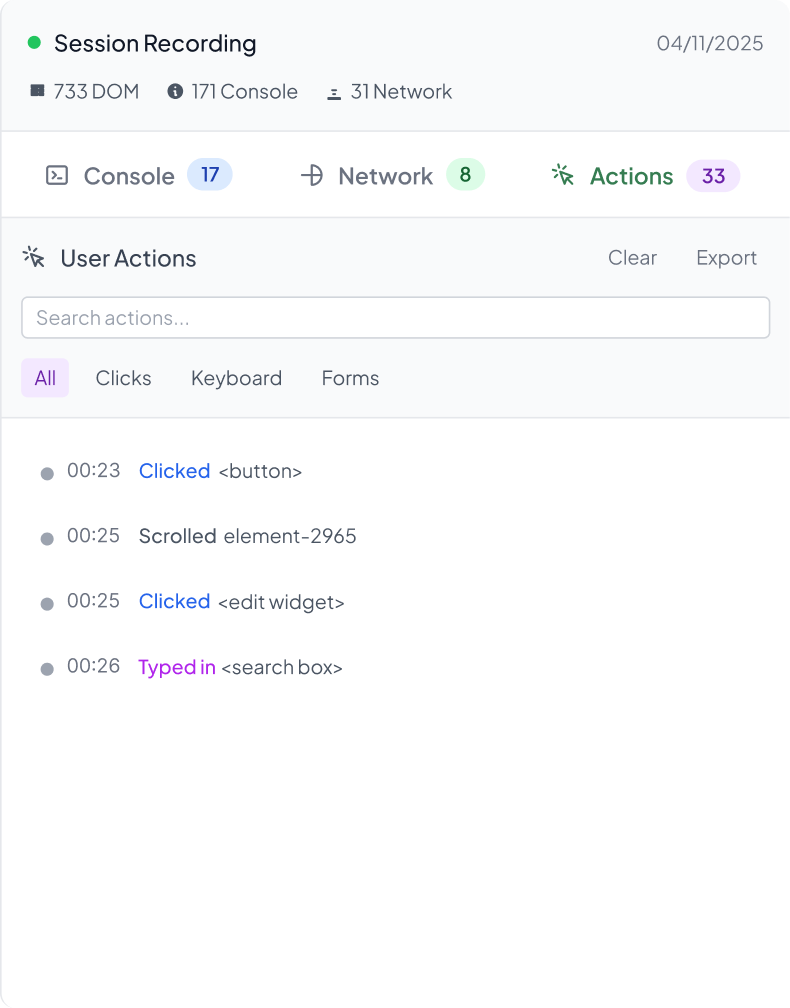The height and width of the screenshot is (1008, 790).
Task: Filter actions by Forms
Action: coord(350,378)
